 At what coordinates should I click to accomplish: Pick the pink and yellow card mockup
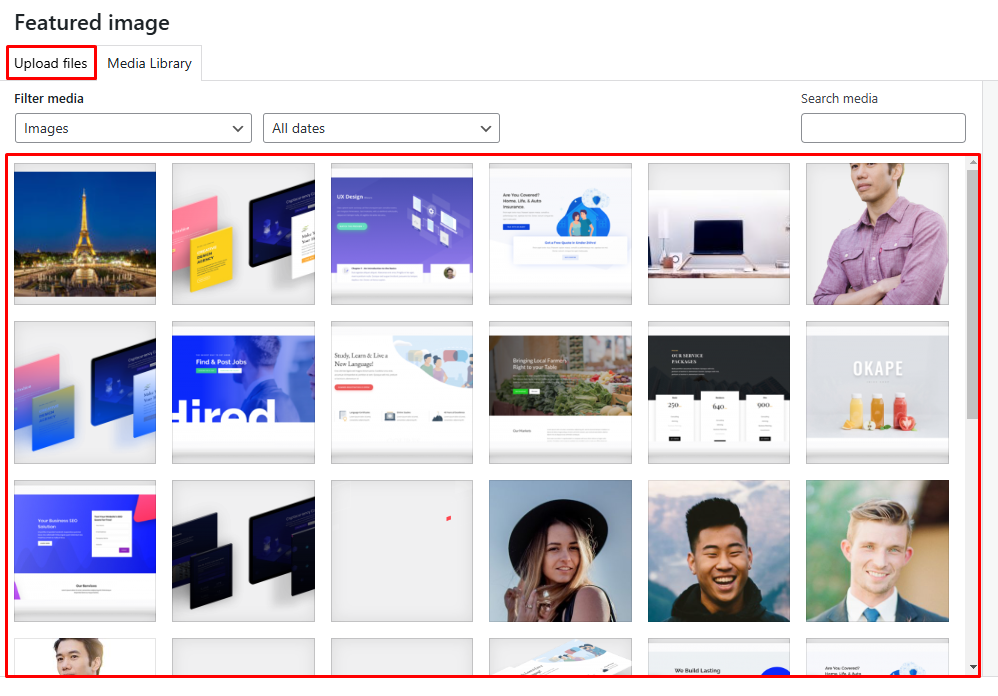click(243, 233)
